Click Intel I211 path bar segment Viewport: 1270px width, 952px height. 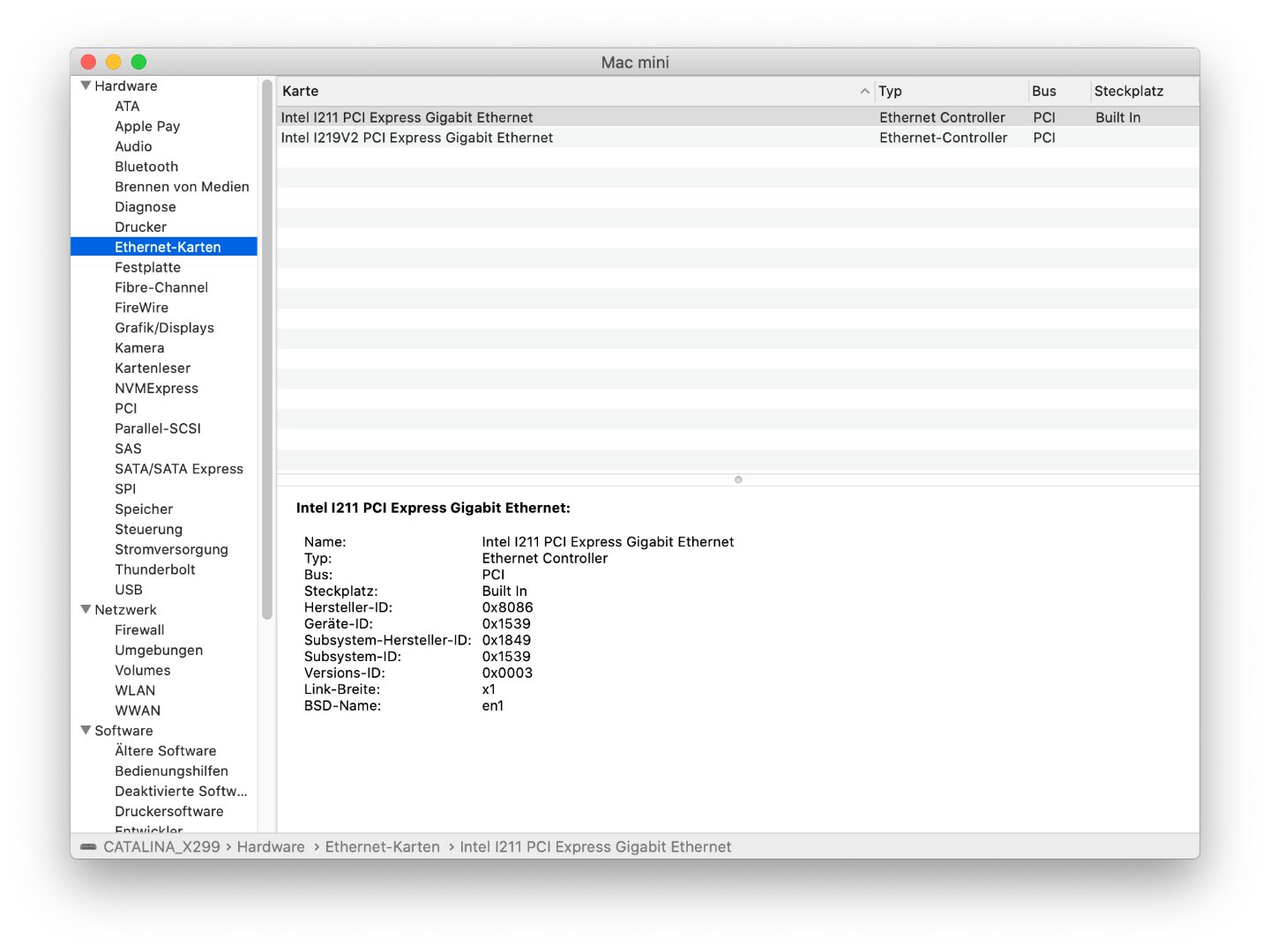point(595,847)
